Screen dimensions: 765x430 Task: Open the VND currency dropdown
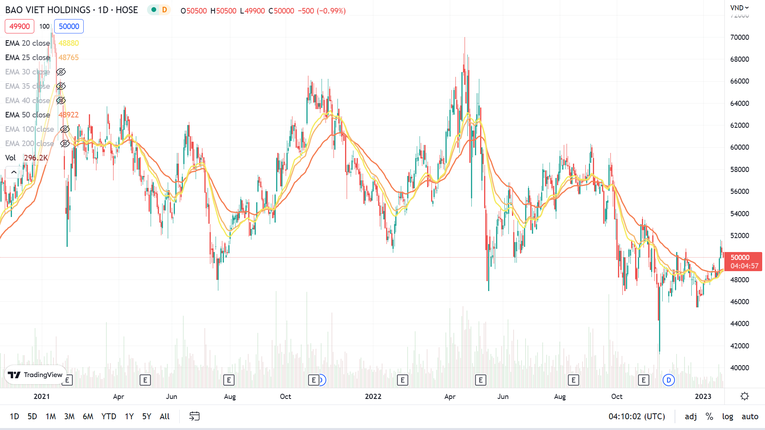pyautogui.click(x=739, y=8)
